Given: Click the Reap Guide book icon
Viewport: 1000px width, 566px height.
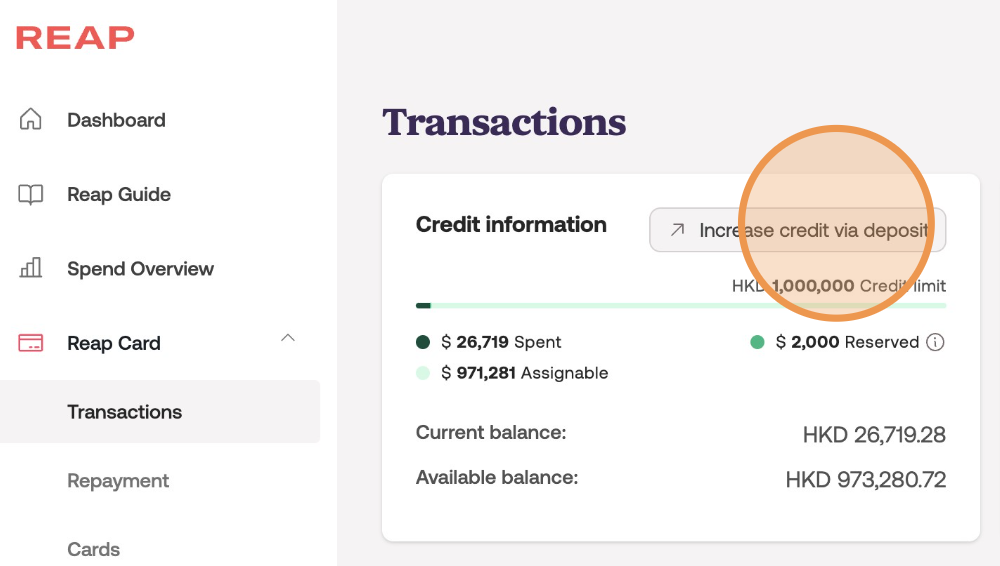Looking at the screenshot, I should tap(31, 194).
